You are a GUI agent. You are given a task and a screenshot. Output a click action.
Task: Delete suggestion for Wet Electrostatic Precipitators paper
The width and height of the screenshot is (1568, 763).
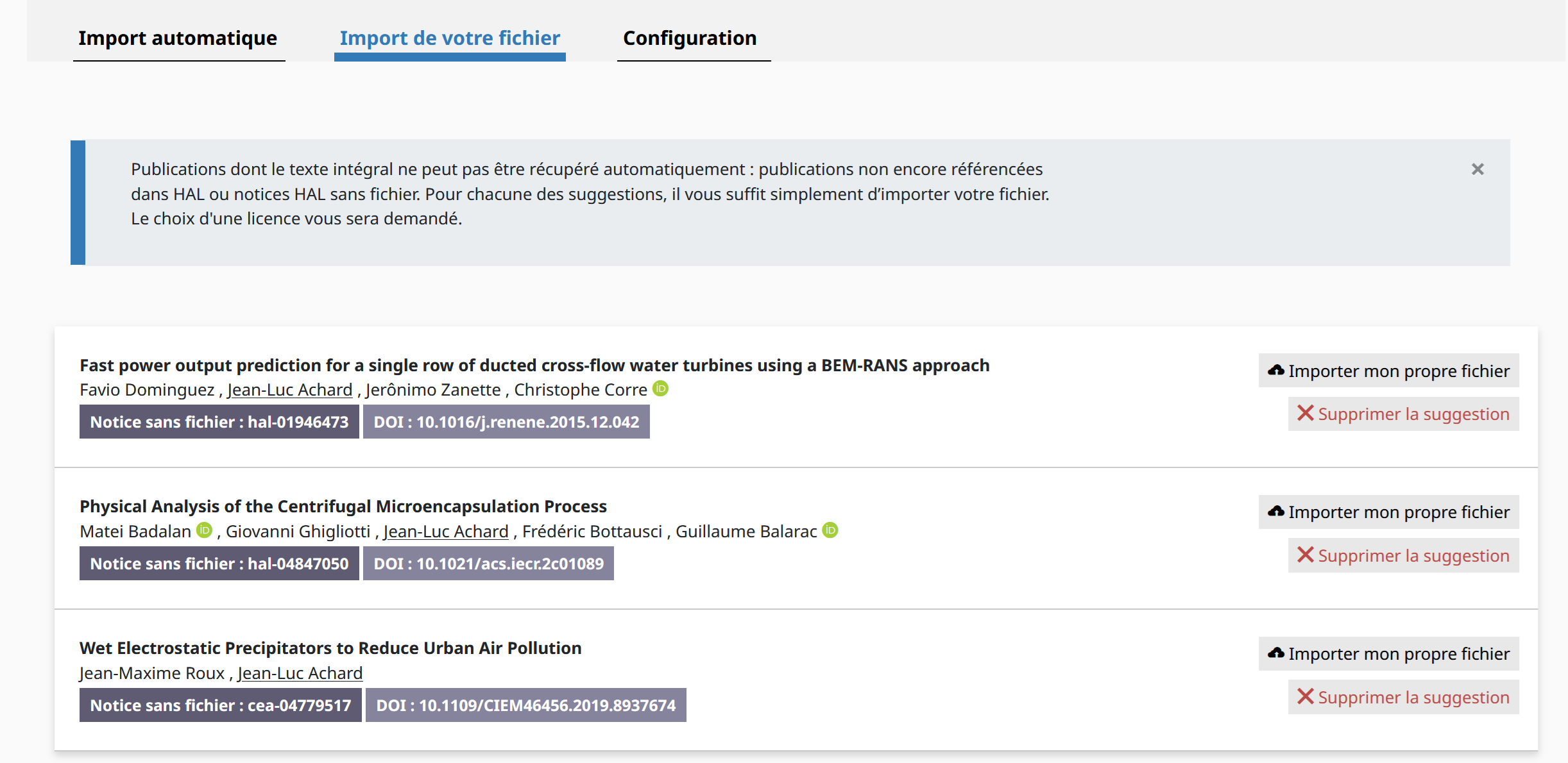[1403, 698]
